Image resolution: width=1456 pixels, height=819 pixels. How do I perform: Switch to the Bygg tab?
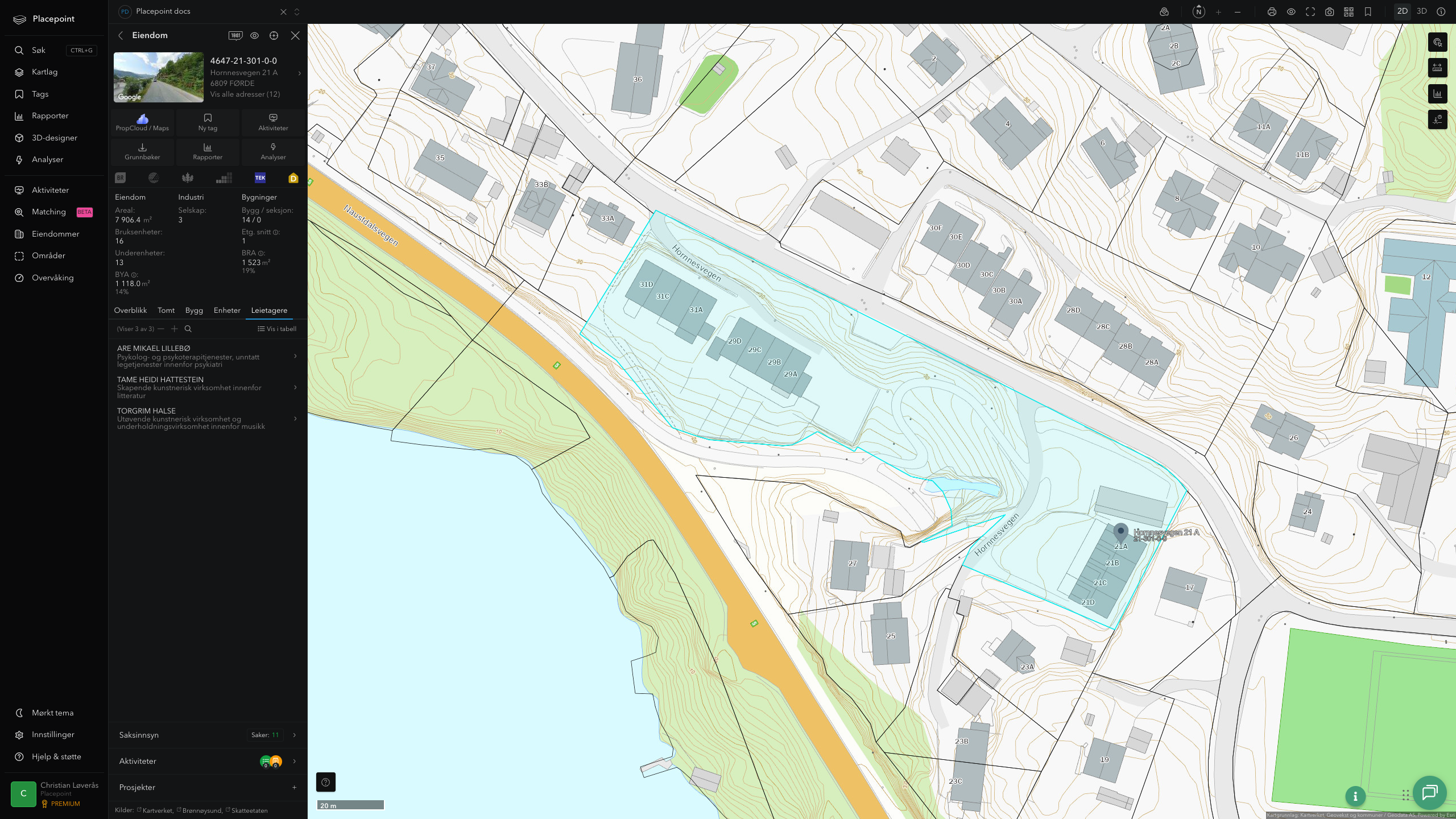[194, 311]
